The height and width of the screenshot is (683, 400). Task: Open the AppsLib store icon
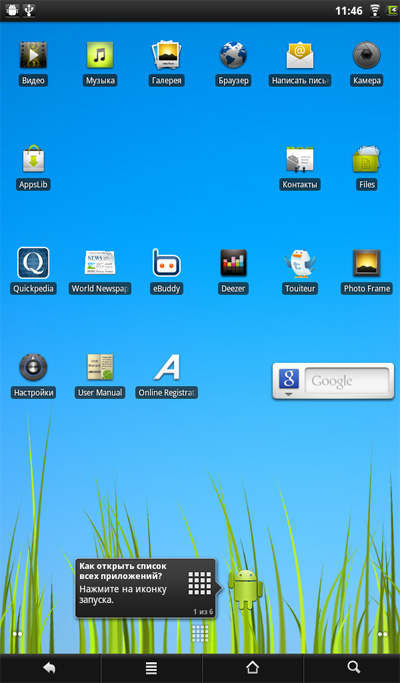tap(33, 168)
